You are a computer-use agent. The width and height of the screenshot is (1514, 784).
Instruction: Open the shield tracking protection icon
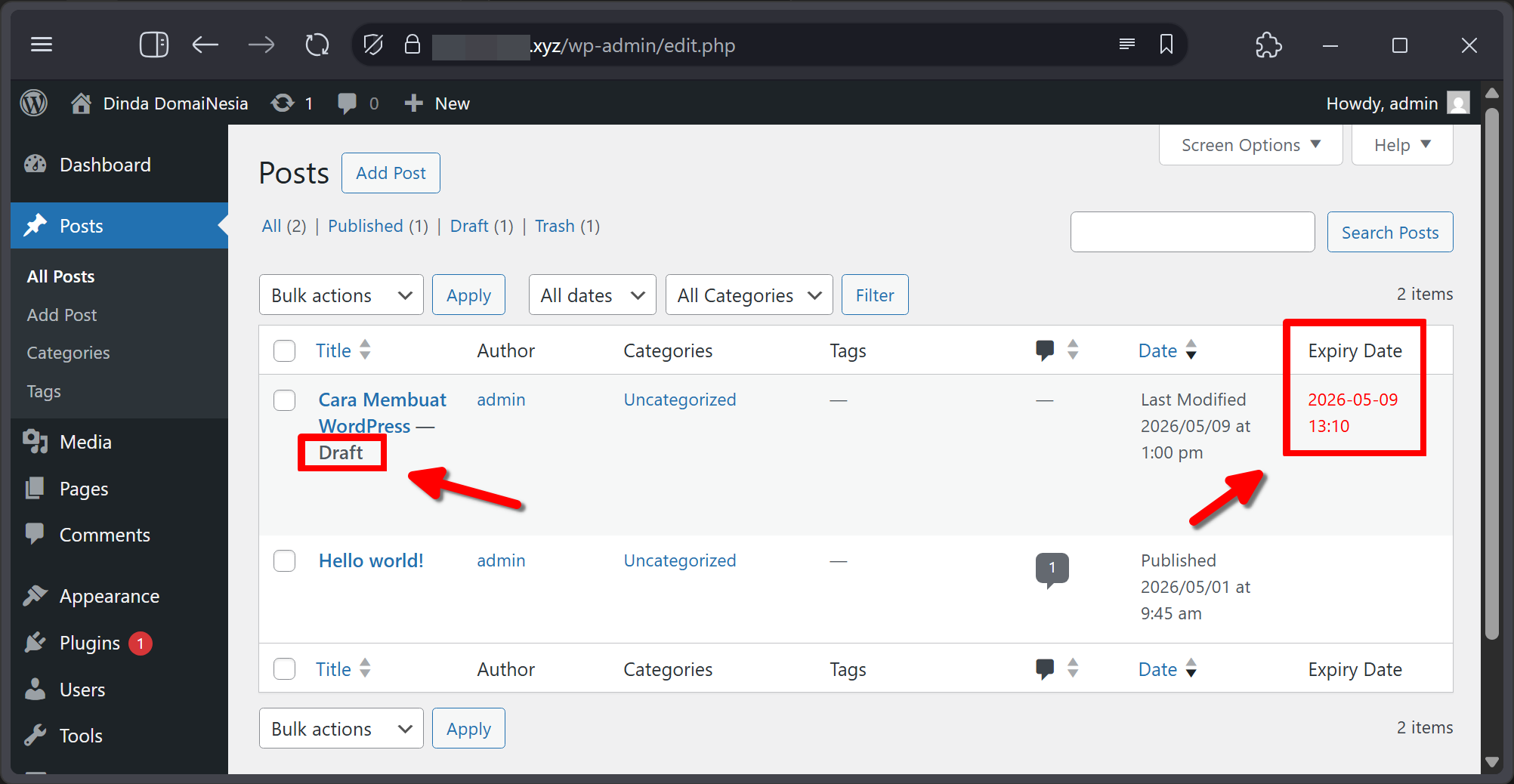click(373, 45)
